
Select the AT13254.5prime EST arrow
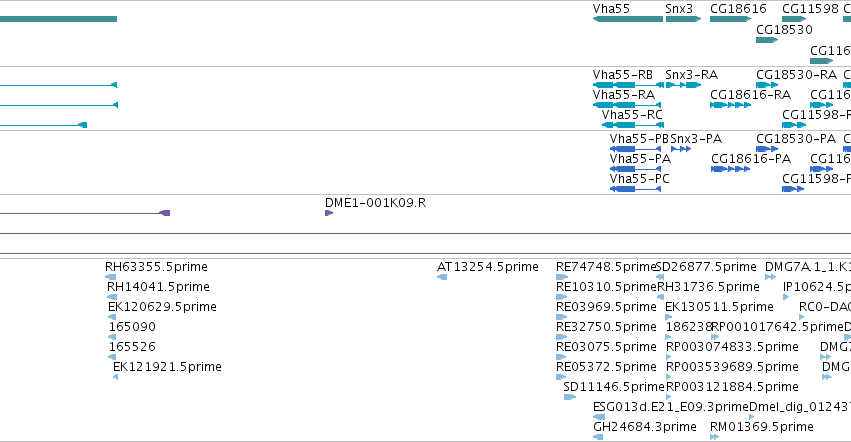442,277
